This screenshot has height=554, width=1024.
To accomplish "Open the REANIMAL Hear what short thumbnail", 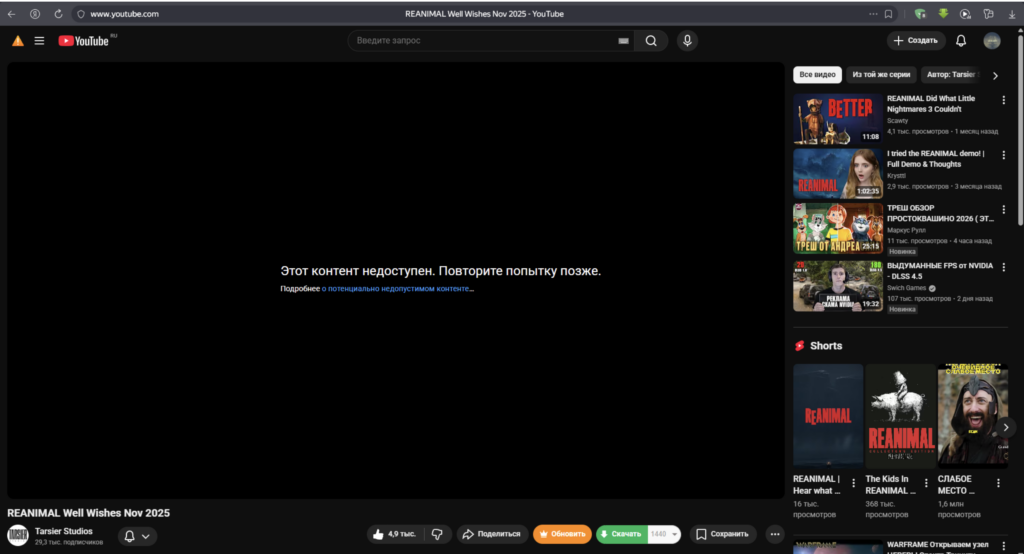I will click(828, 416).
